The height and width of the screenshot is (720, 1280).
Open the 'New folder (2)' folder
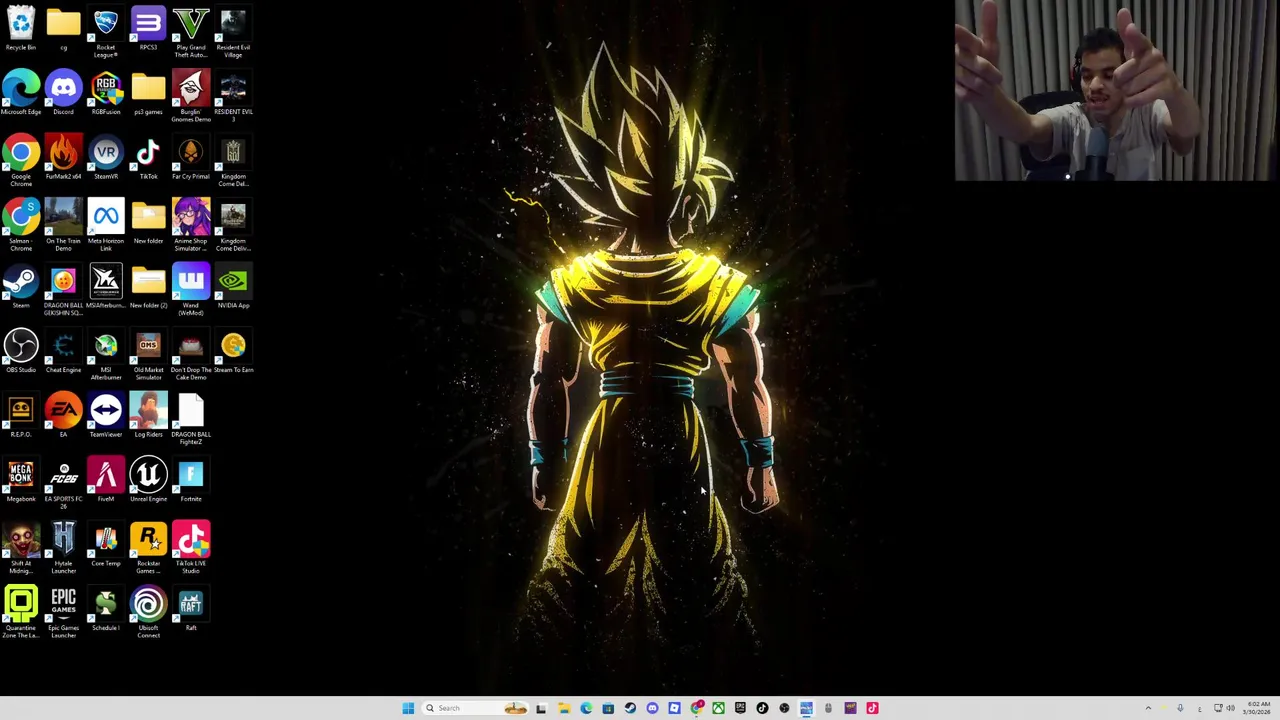(148, 283)
